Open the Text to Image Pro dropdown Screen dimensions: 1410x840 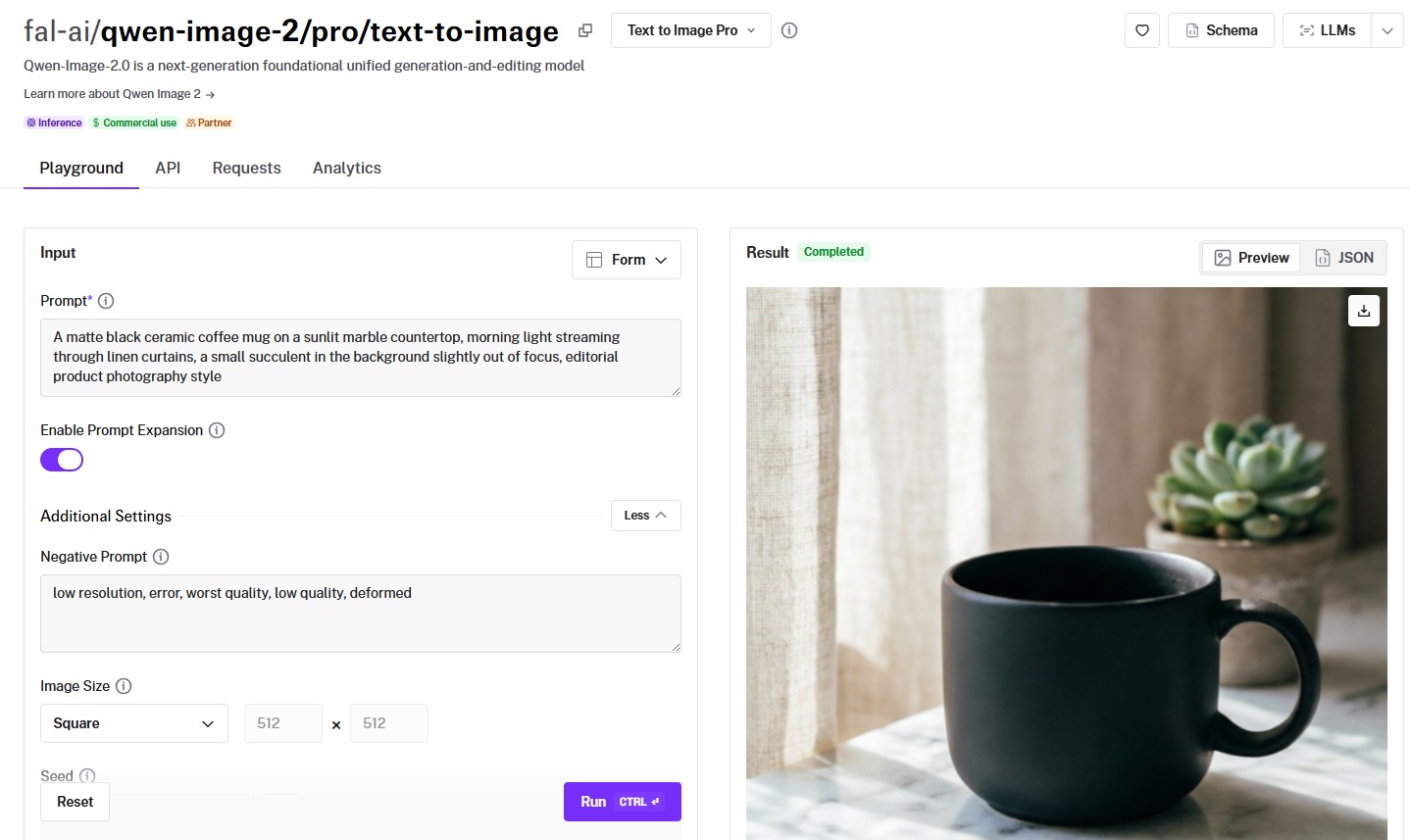(x=690, y=30)
